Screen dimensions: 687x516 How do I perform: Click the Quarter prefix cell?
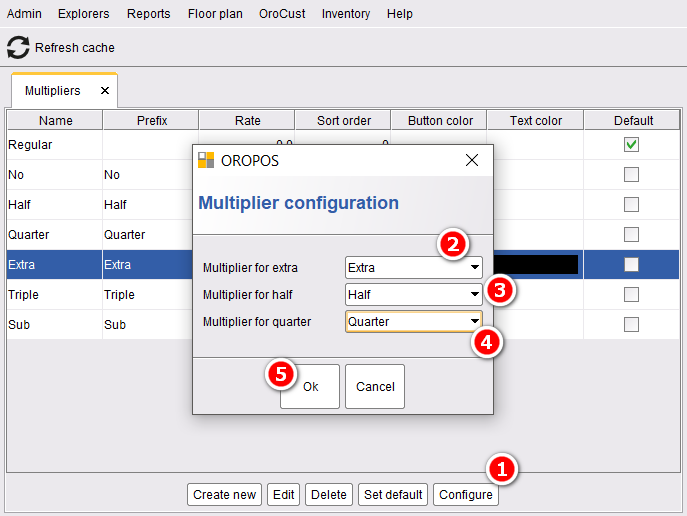148,234
